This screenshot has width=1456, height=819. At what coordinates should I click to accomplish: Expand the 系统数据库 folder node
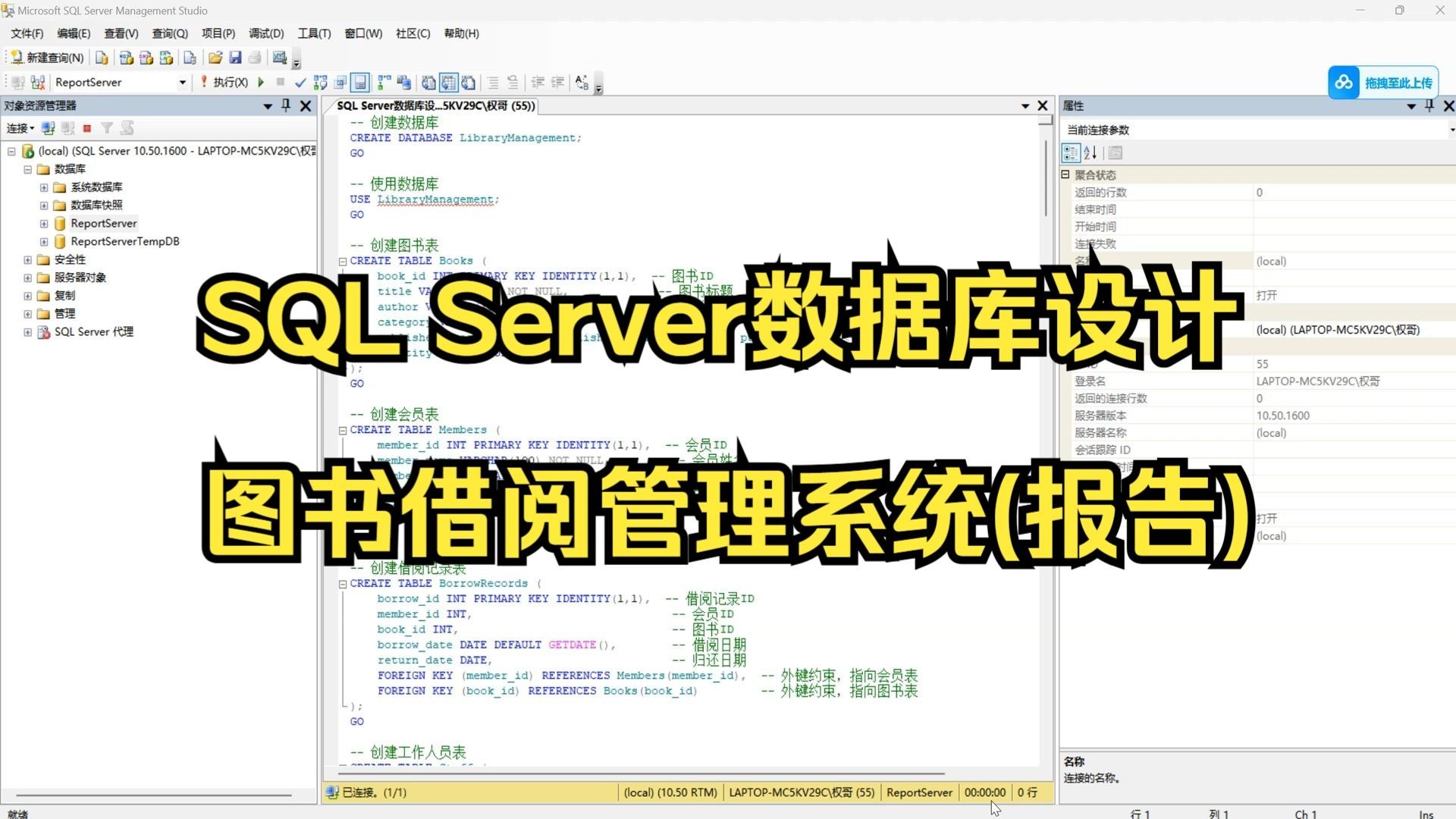click(44, 187)
